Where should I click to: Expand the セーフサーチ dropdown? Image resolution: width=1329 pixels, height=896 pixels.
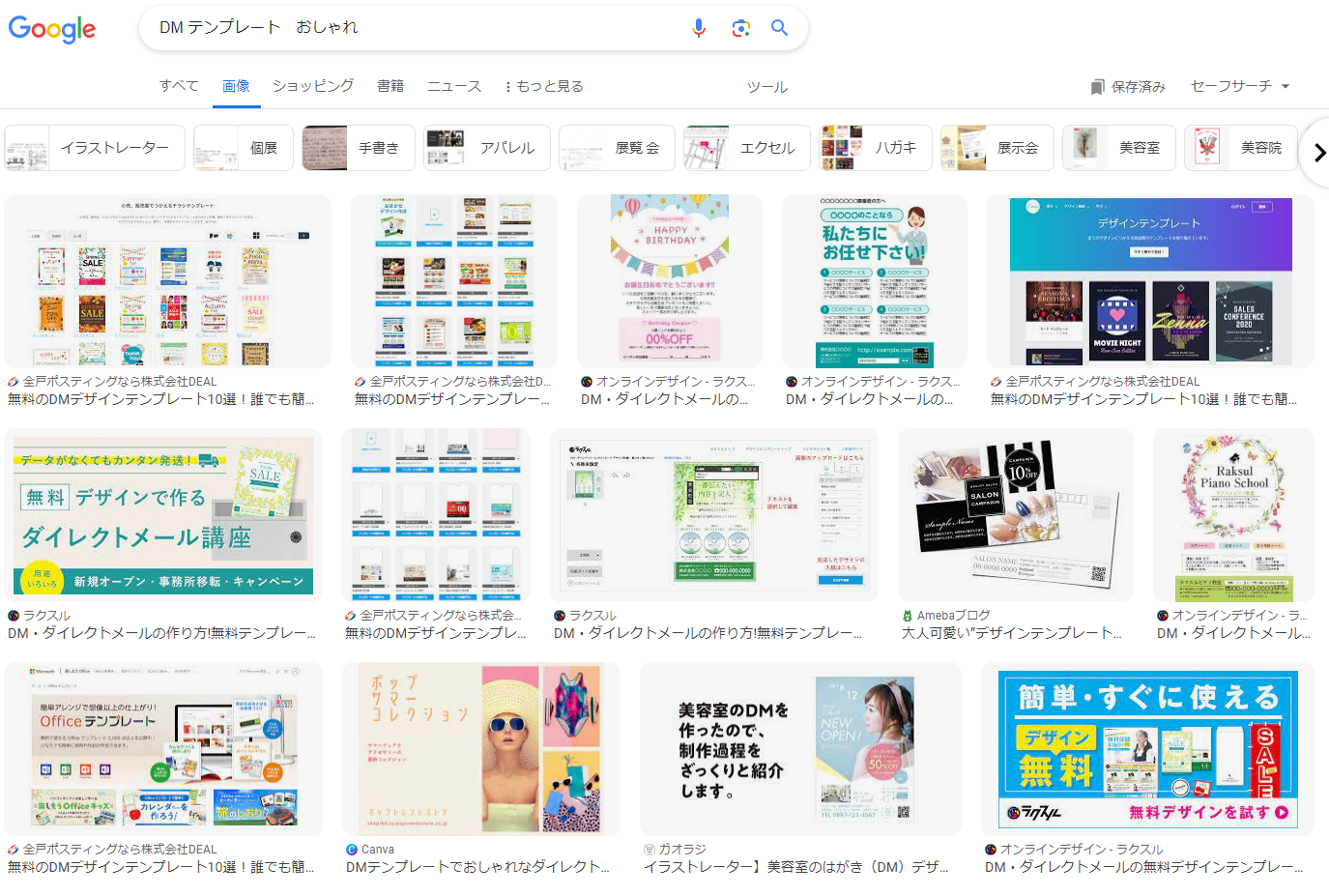pos(1240,86)
